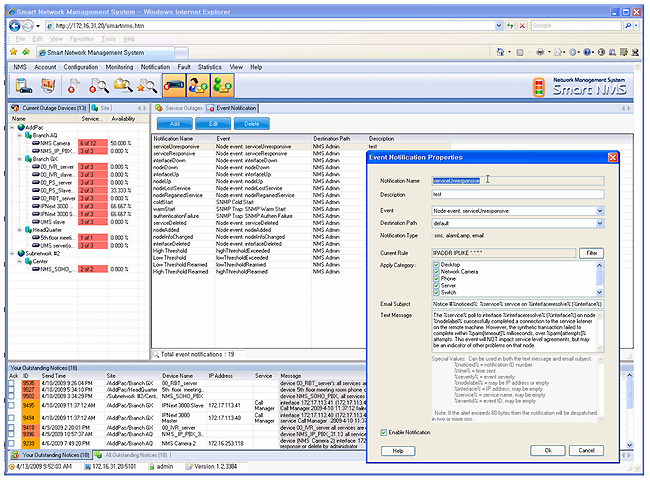Screen dimensions: 650x482
Task: Click into the Description input field
Action: click(518, 194)
